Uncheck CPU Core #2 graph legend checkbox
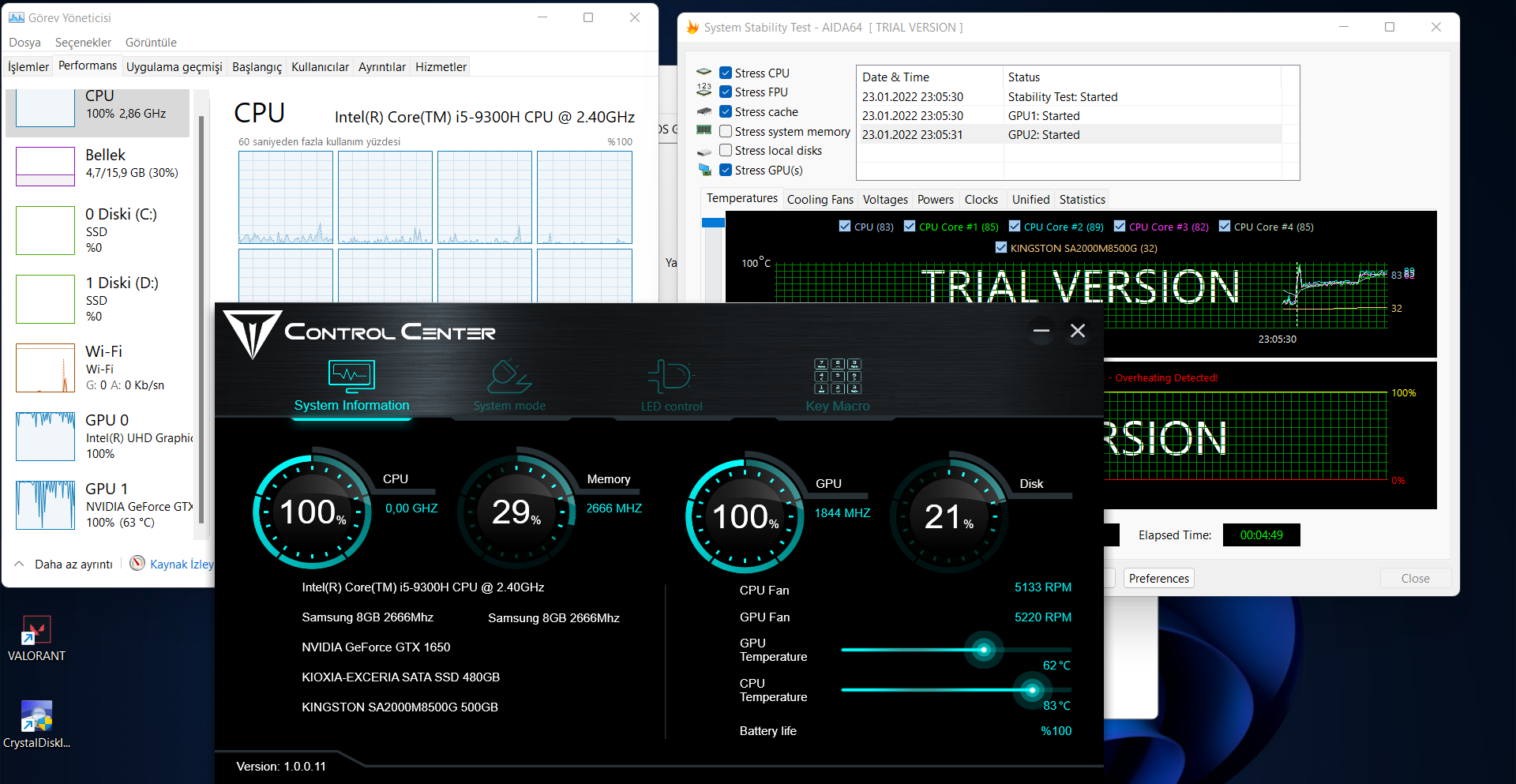Image resolution: width=1516 pixels, height=784 pixels. (1015, 227)
